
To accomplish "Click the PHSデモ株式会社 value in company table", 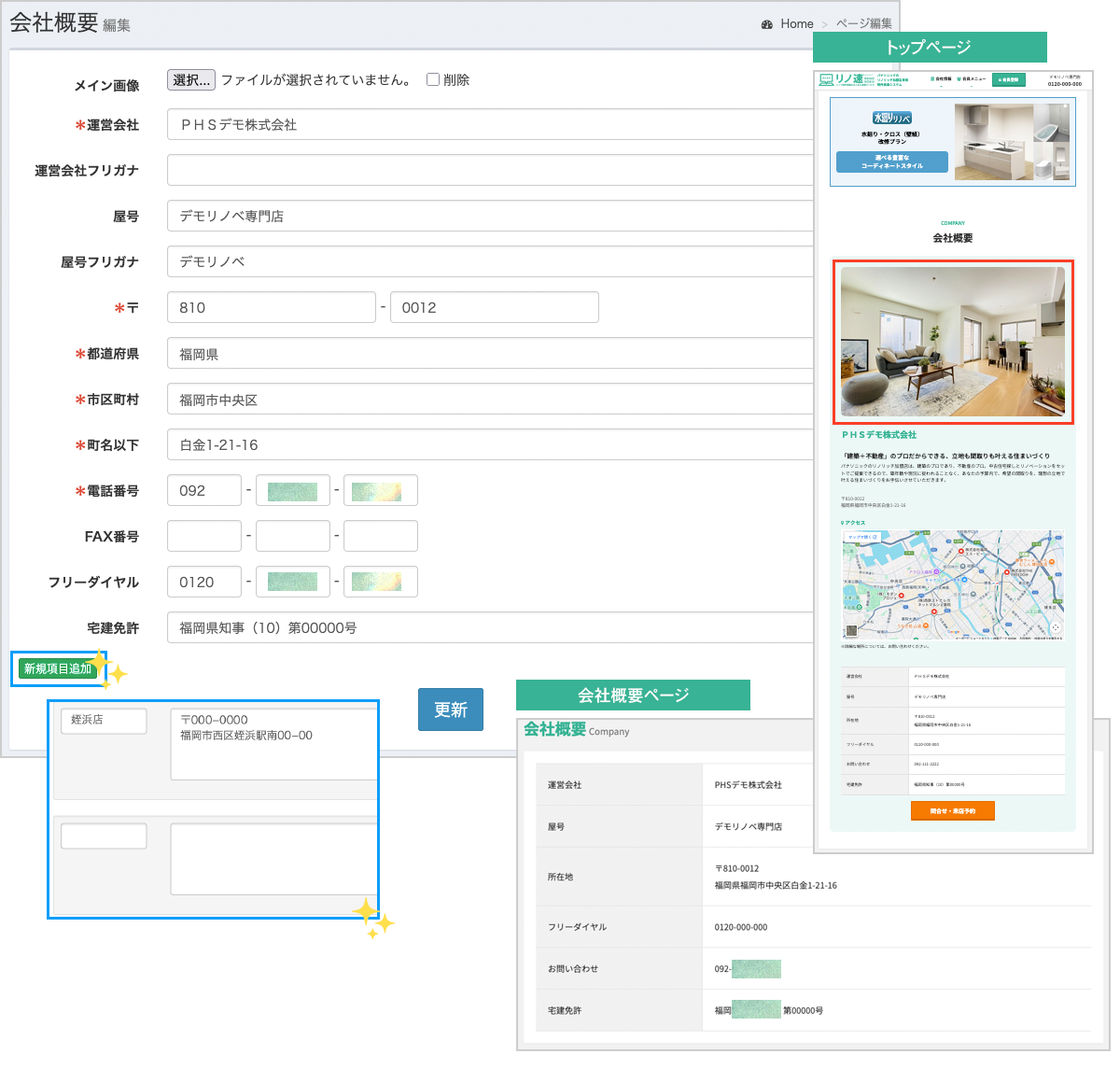I will (x=749, y=785).
